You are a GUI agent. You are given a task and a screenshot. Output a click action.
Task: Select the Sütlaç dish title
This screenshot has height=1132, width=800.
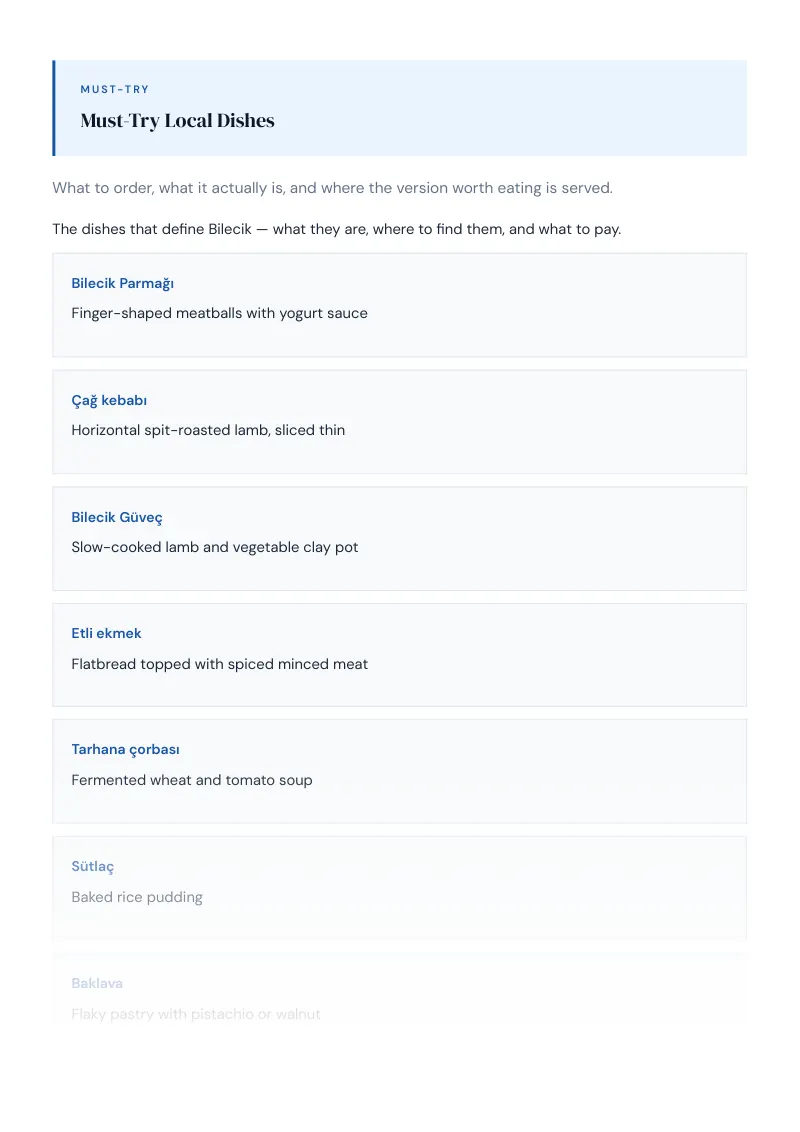[92, 866]
